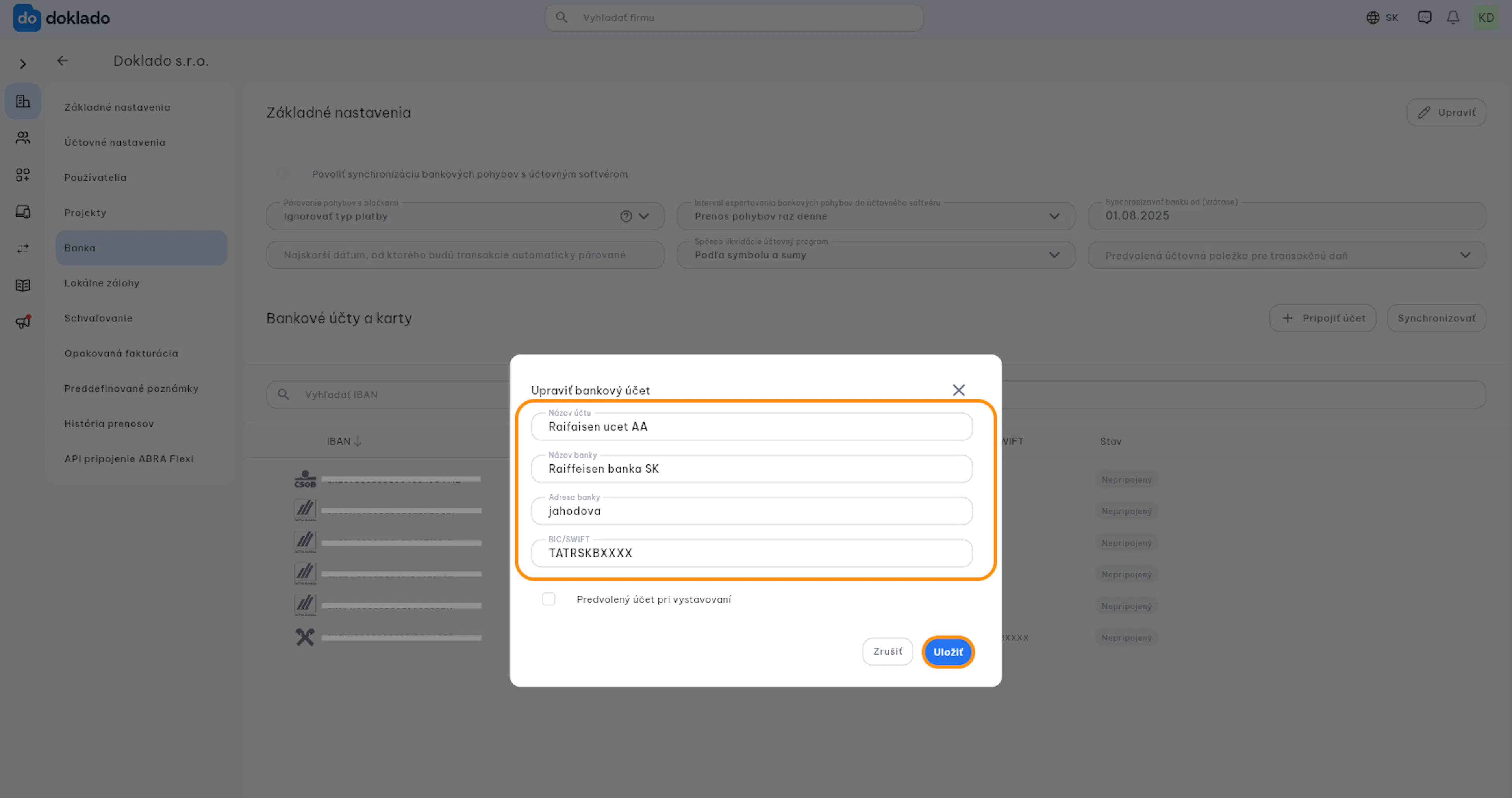Click the Uložiť button
The width and height of the screenshot is (1512, 798).
(948, 652)
